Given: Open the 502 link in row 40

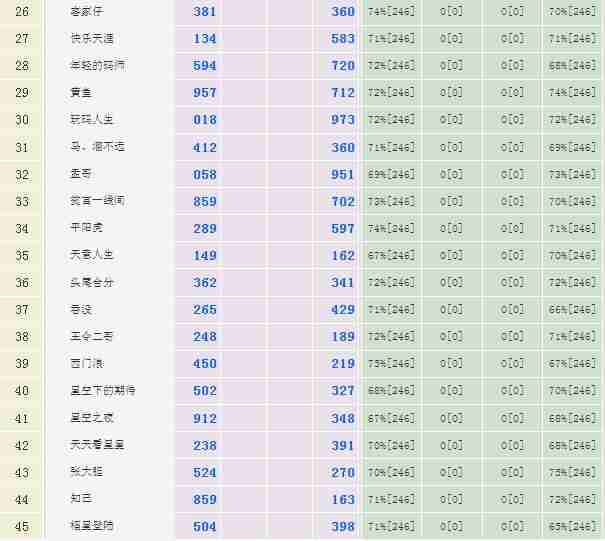Looking at the screenshot, I should point(205,391).
